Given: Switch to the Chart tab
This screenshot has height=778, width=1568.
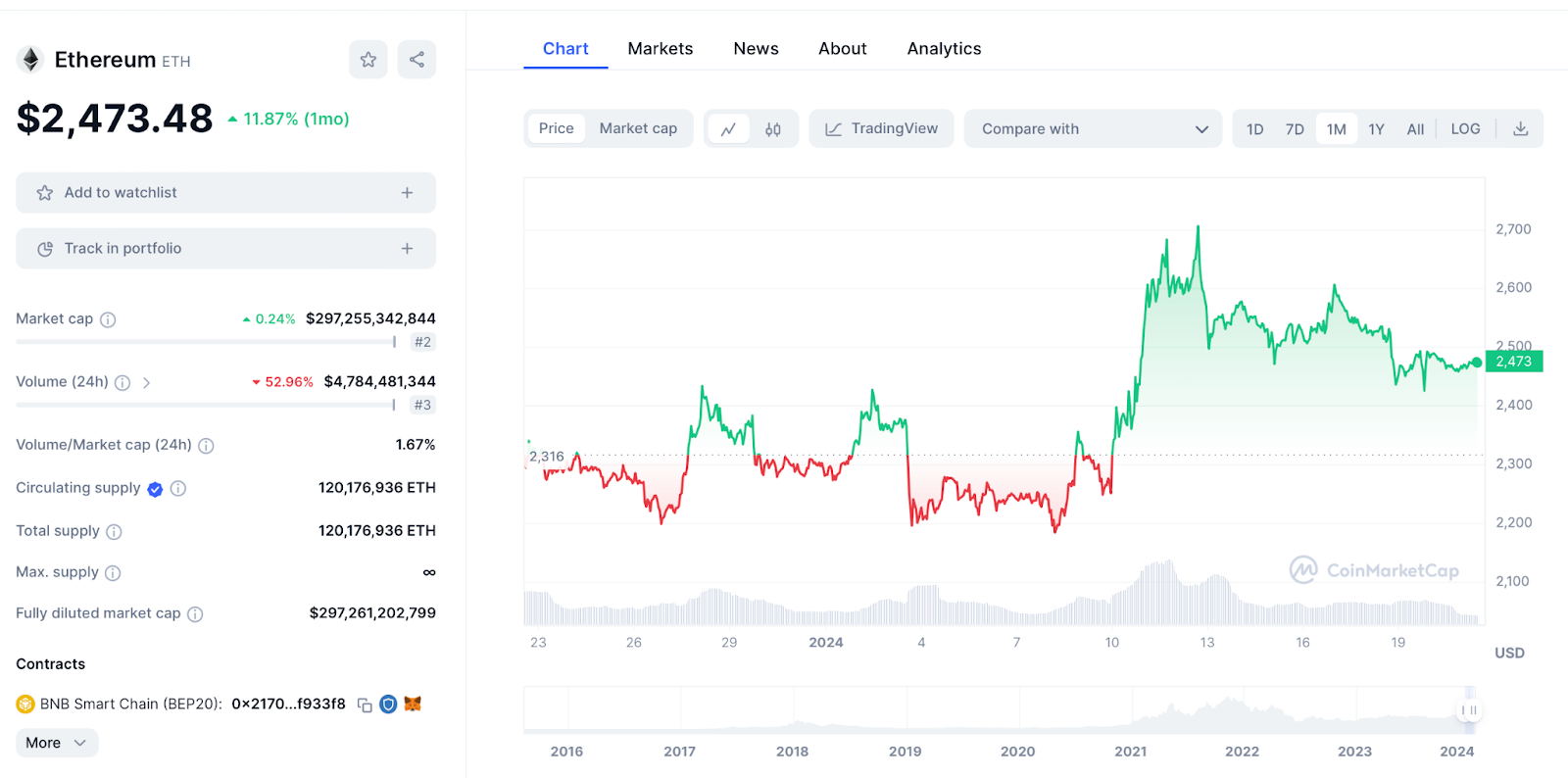Looking at the screenshot, I should coord(565,49).
